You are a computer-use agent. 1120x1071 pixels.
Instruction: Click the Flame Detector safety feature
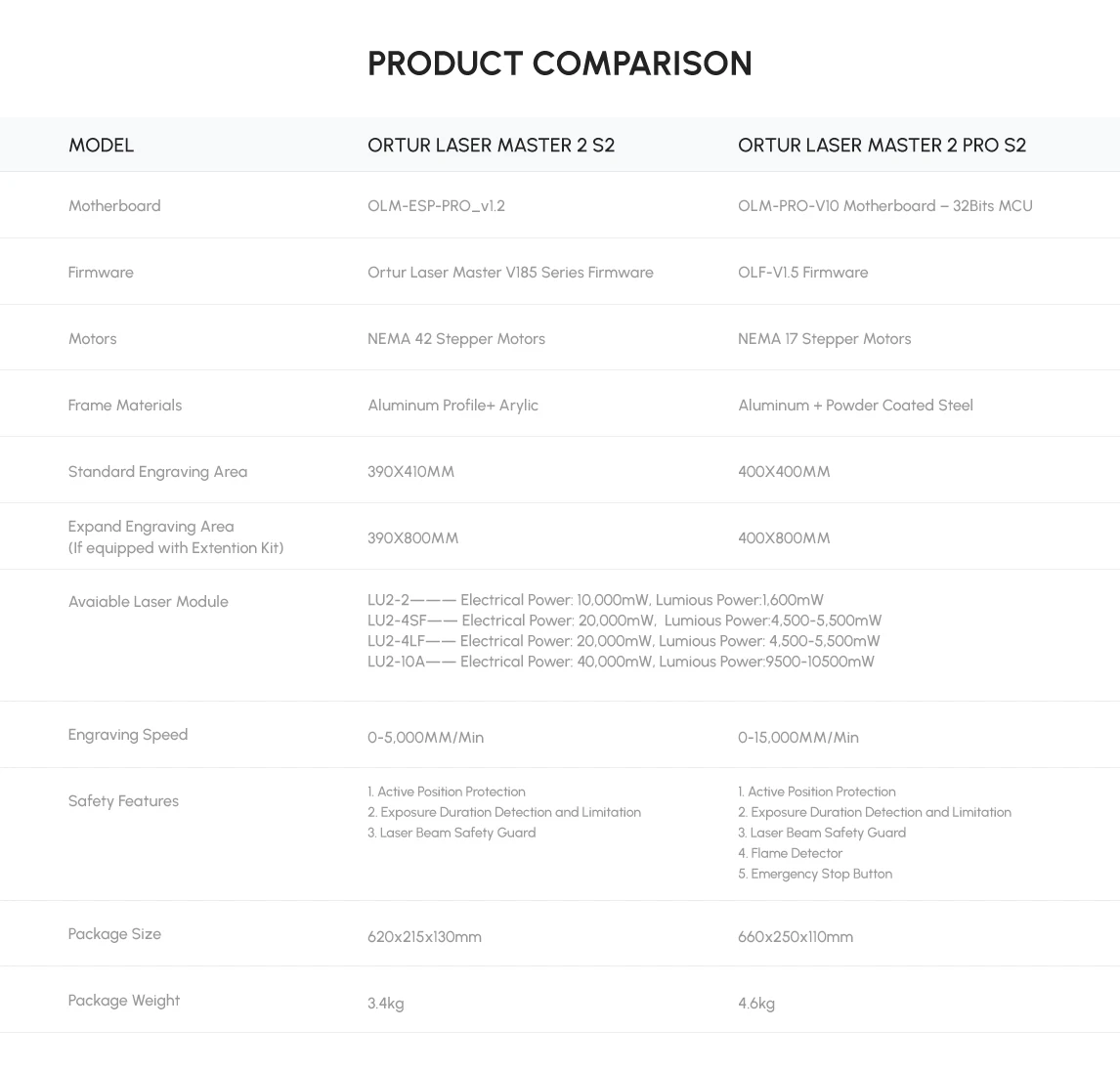pos(790,853)
